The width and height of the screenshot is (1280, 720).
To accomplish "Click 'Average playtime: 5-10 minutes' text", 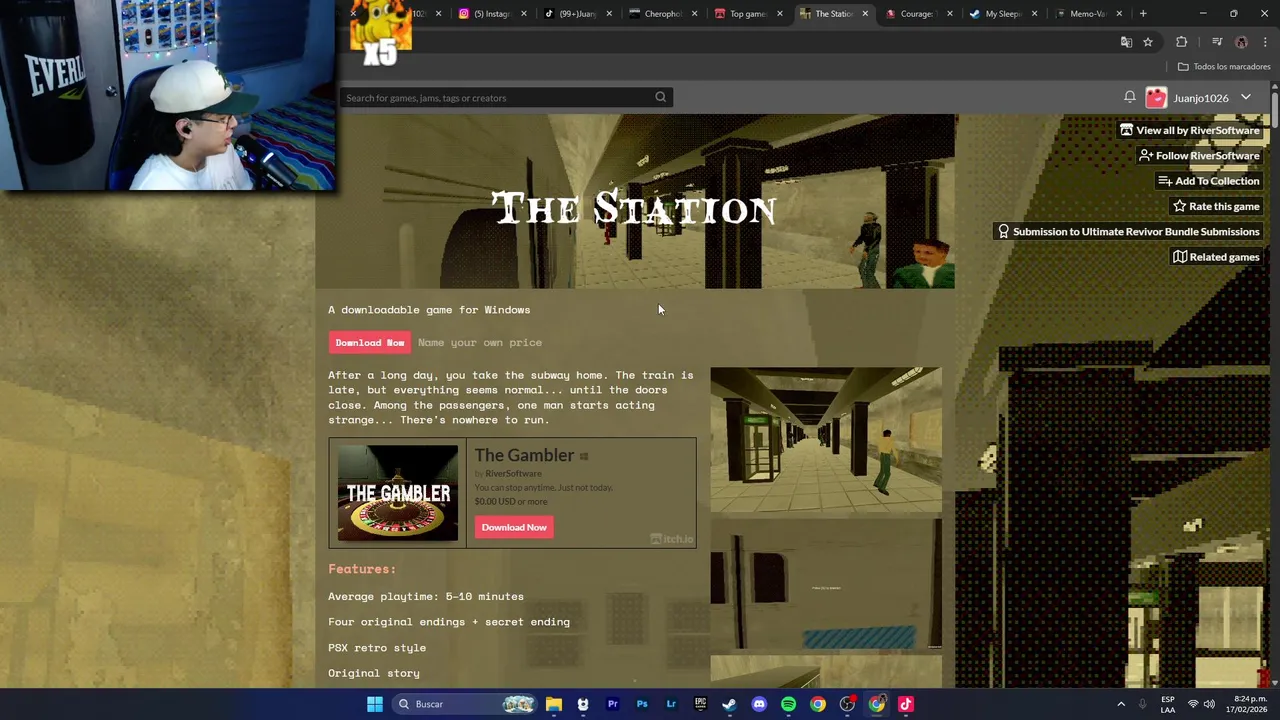I will 426,596.
